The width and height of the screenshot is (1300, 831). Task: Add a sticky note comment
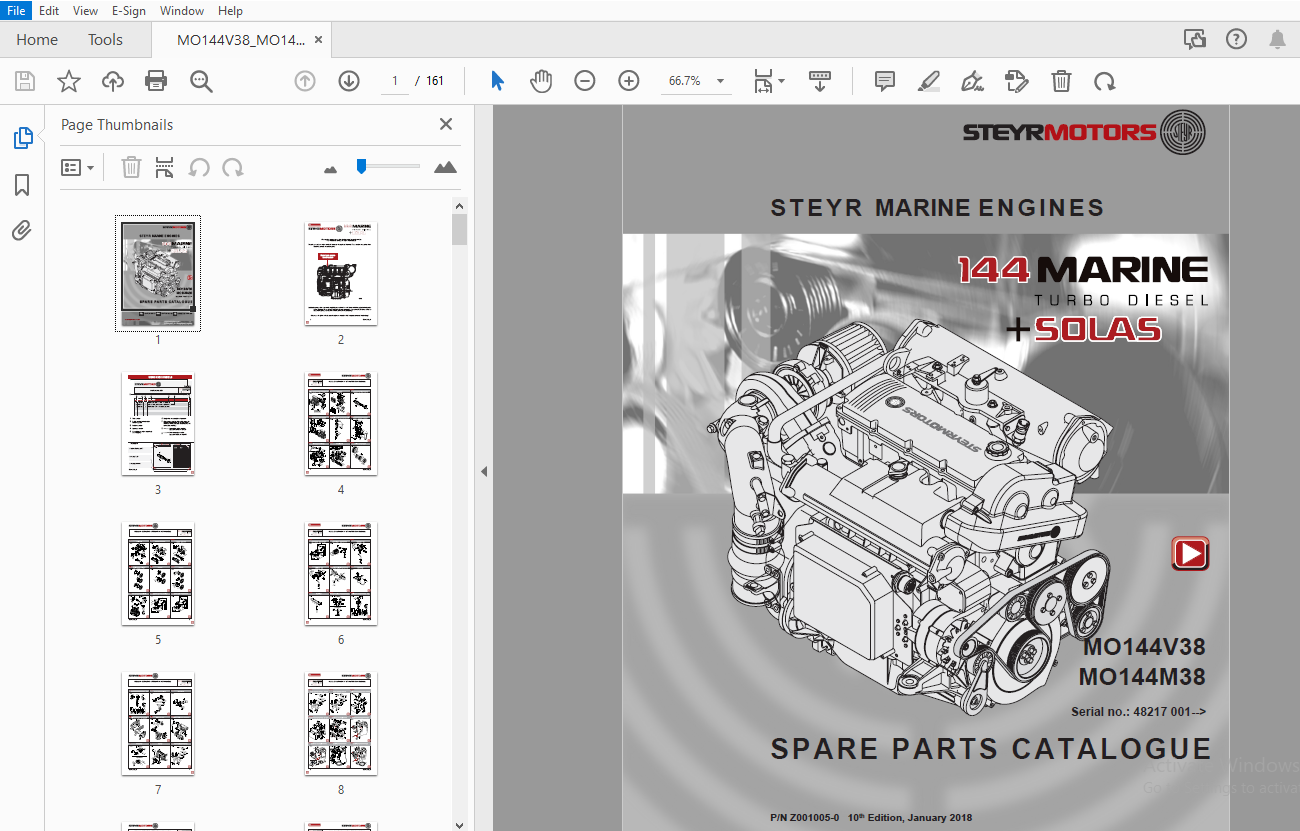[885, 81]
